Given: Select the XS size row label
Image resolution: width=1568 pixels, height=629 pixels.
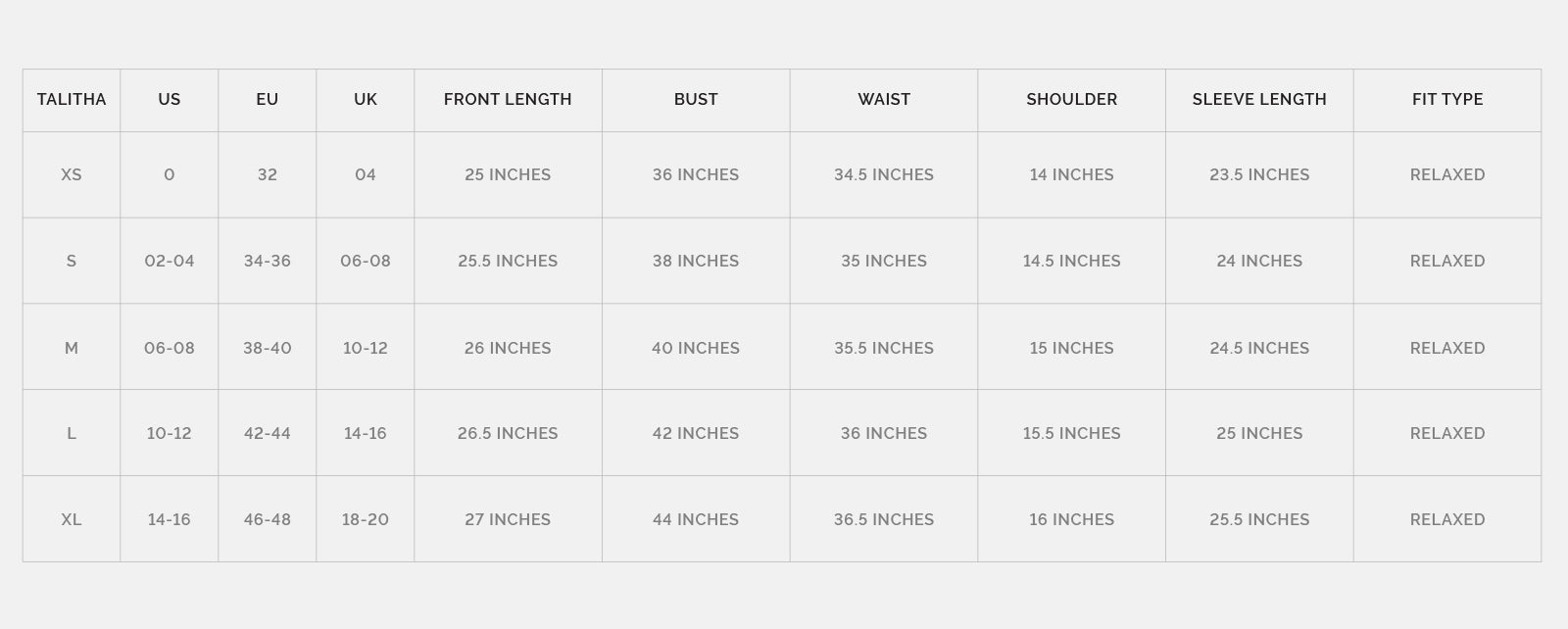Looking at the screenshot, I should tap(72, 174).
